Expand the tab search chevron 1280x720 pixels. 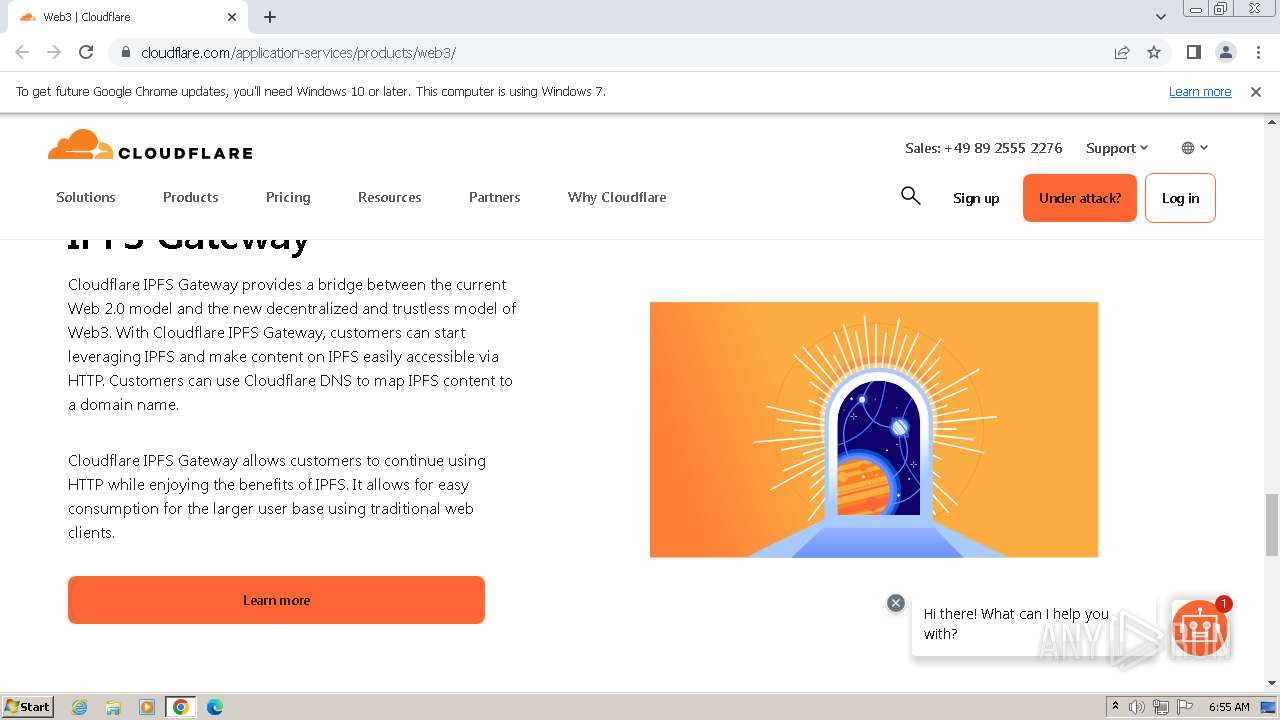click(x=1161, y=17)
